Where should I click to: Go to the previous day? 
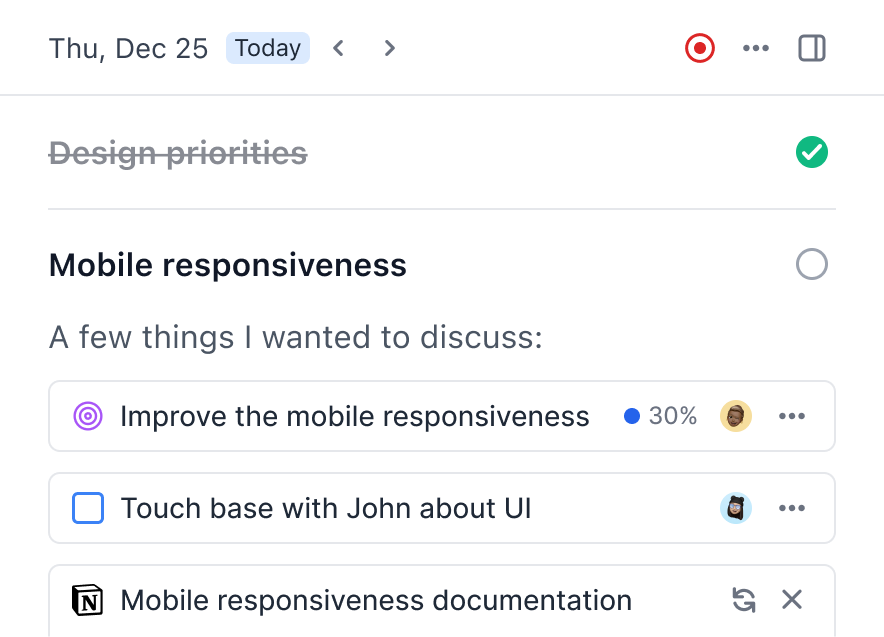(339, 48)
